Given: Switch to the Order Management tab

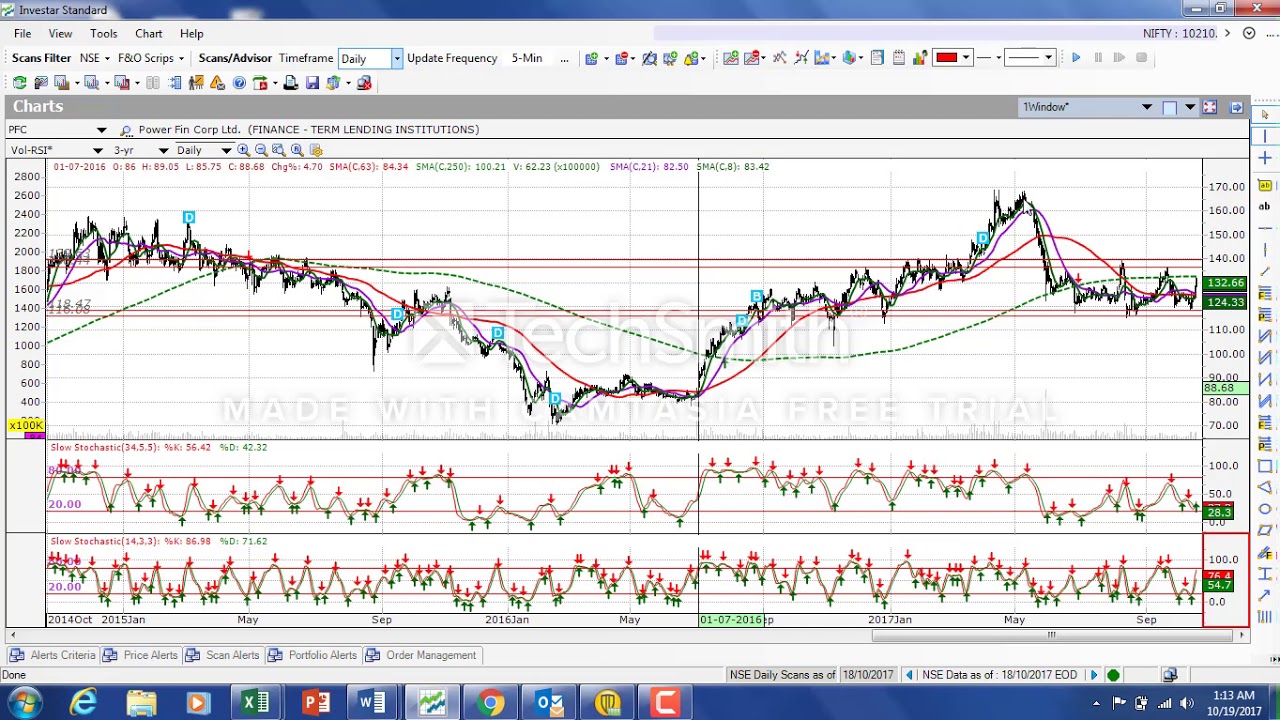Looking at the screenshot, I should 421,655.
